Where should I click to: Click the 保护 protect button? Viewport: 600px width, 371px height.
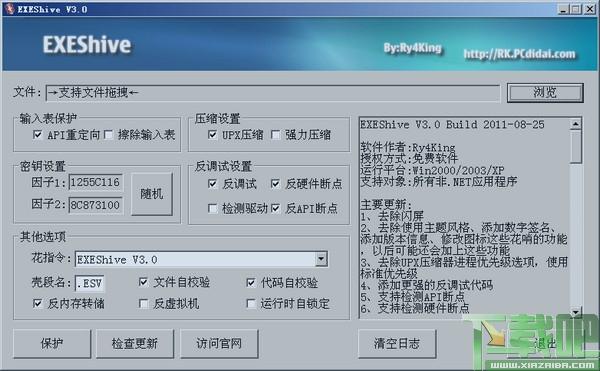(52, 343)
